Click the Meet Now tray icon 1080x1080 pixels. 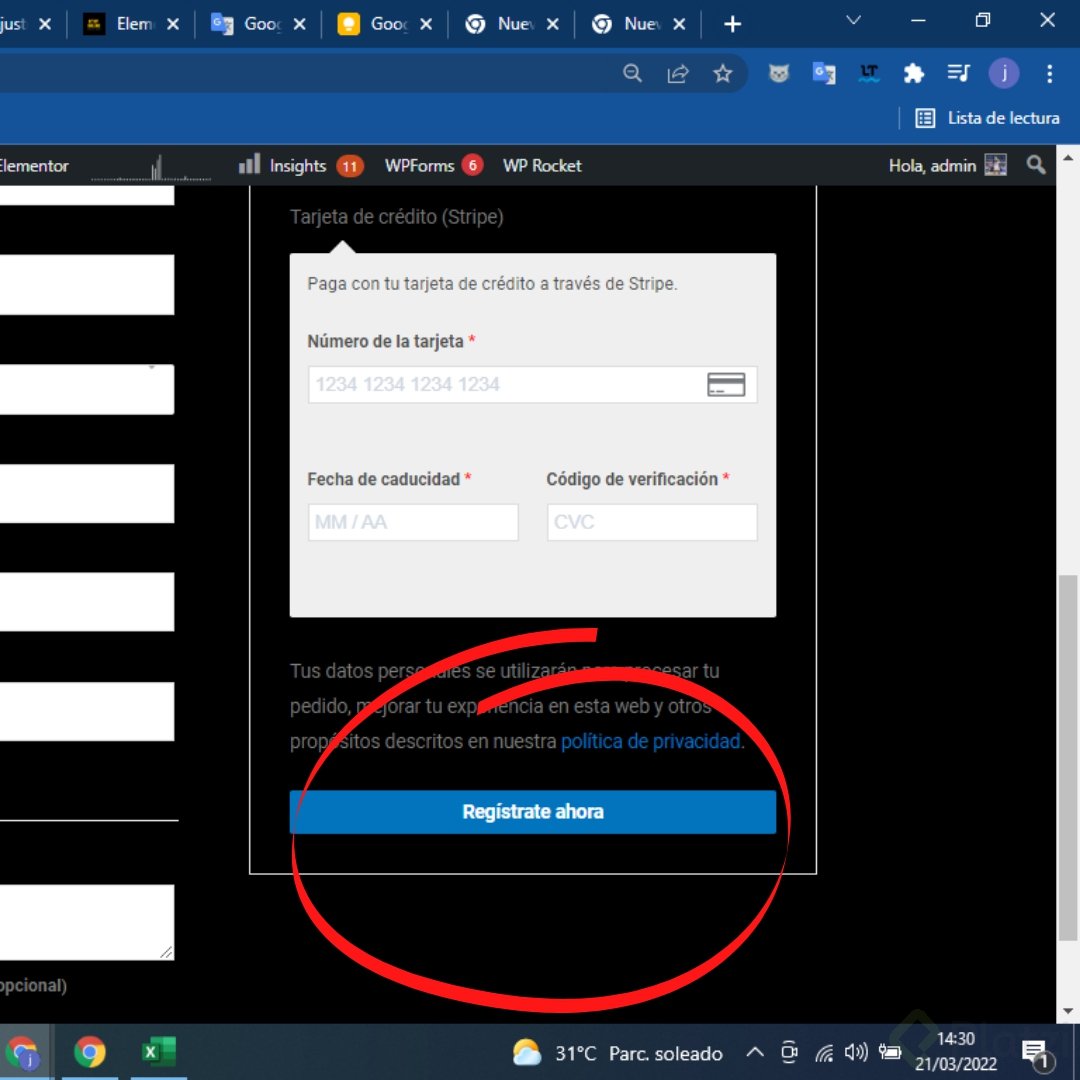pos(789,1052)
